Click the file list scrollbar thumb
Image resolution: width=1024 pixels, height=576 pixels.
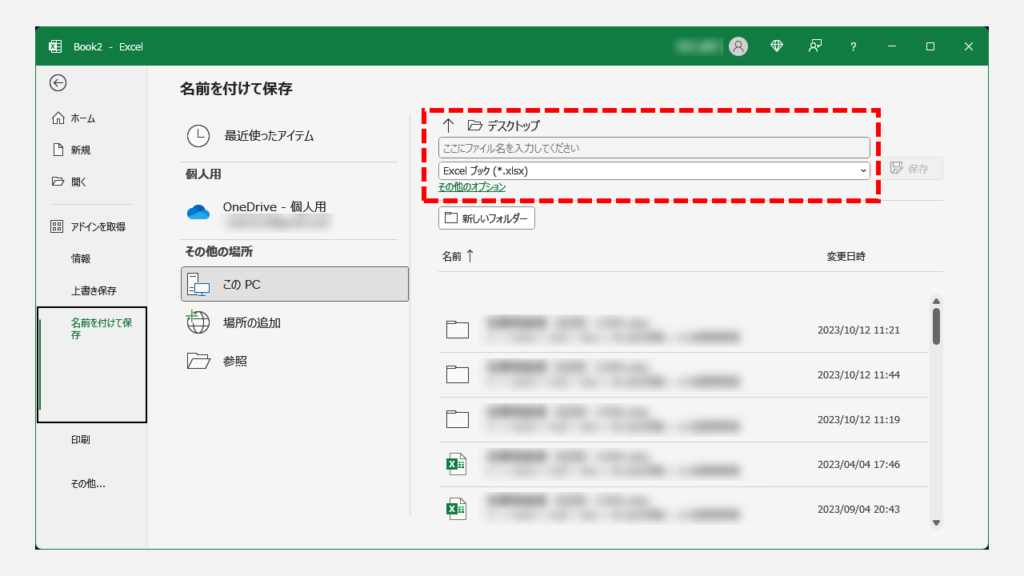936,326
